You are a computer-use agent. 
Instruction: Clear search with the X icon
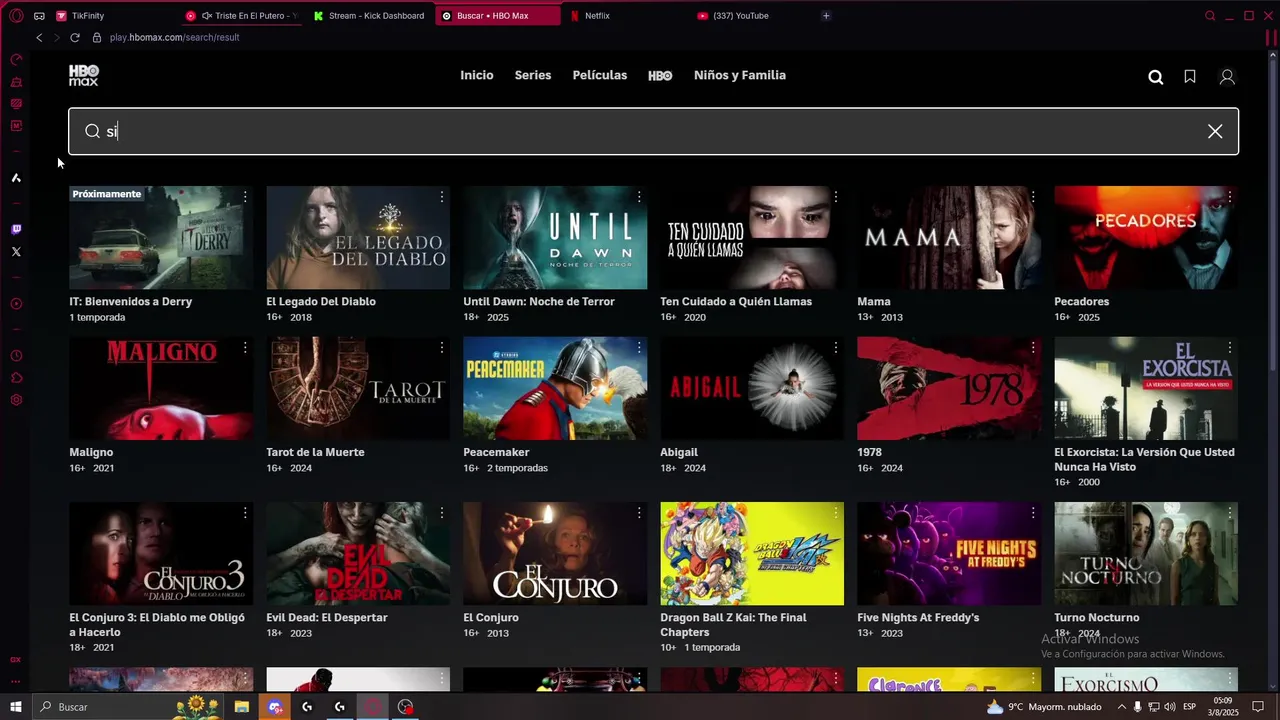(x=1215, y=132)
